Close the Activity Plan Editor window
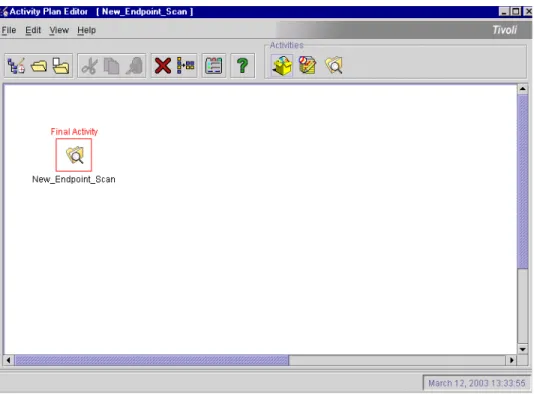 coord(528,12)
